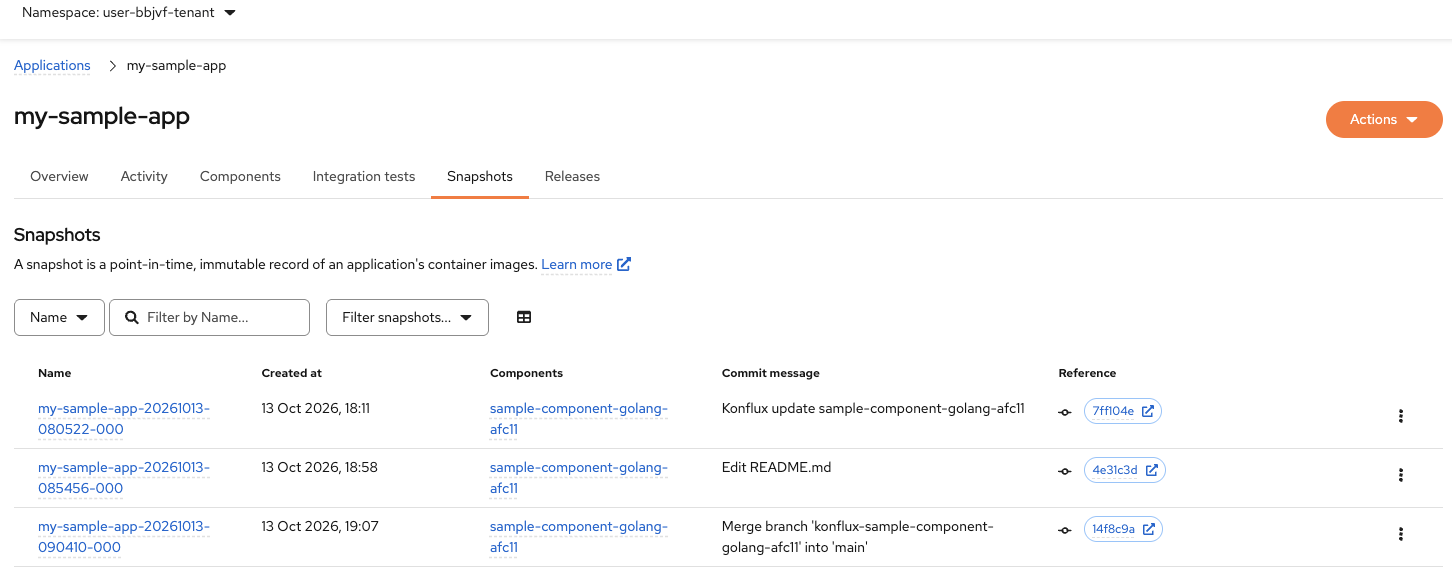Click the Commit message column header

[x=770, y=373]
